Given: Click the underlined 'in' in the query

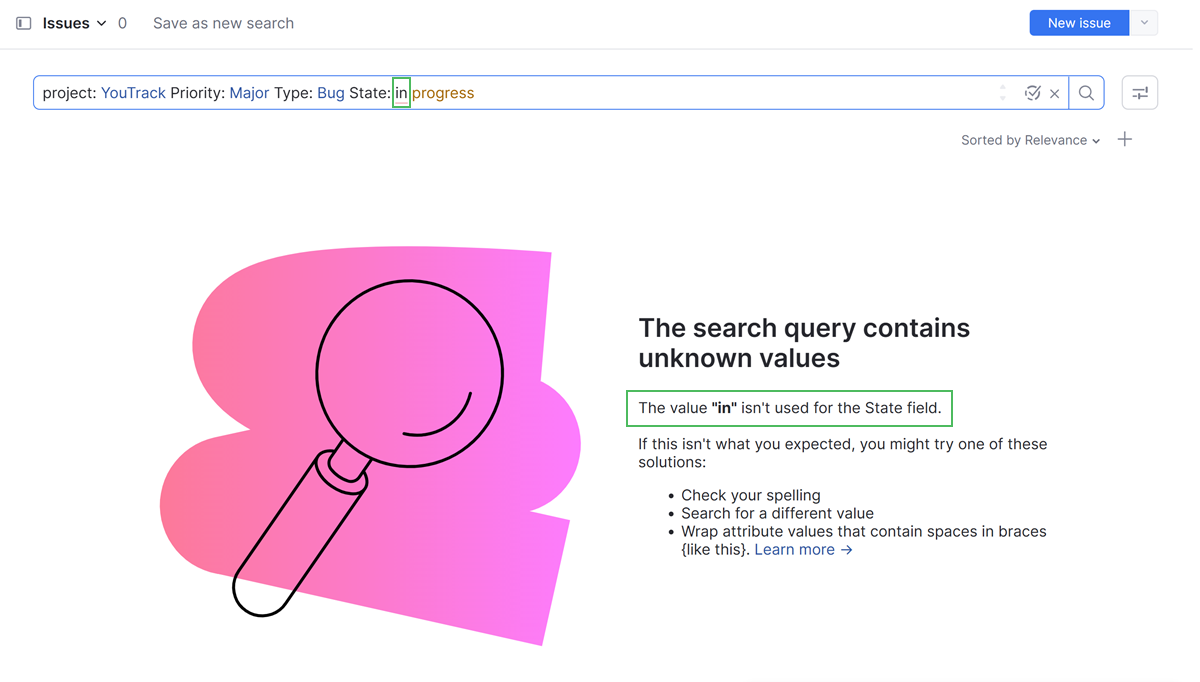Looking at the screenshot, I should 401,93.
